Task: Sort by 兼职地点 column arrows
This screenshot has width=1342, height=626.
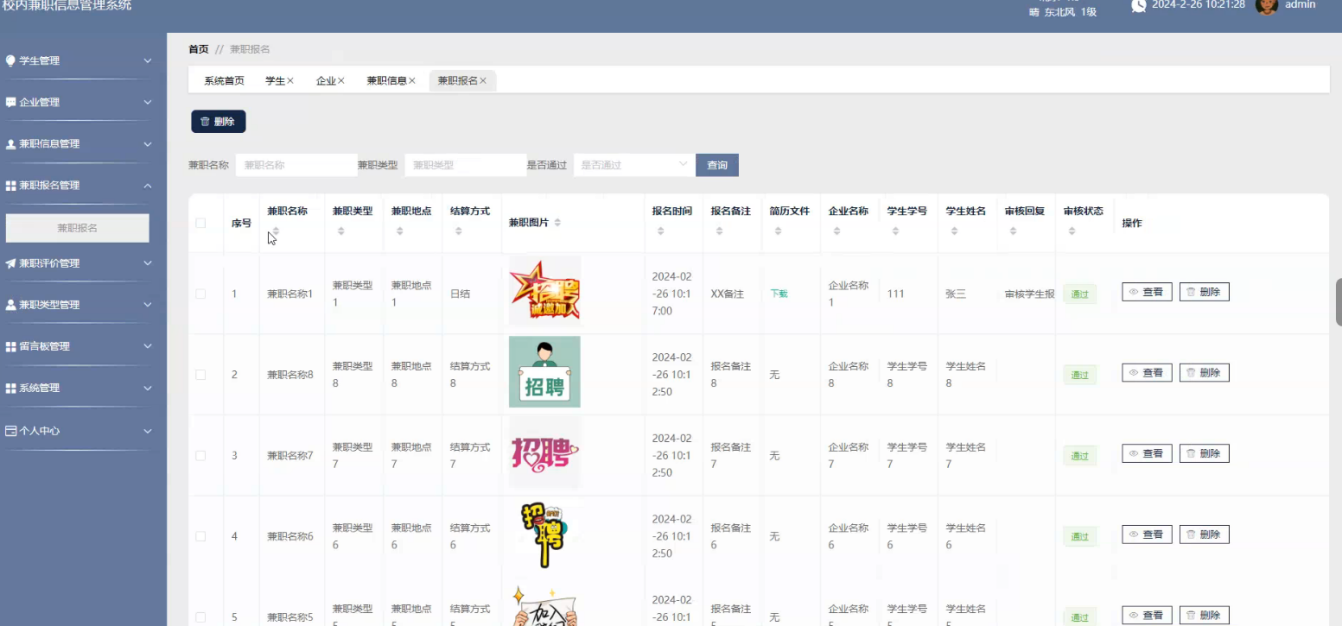Action: [400, 231]
